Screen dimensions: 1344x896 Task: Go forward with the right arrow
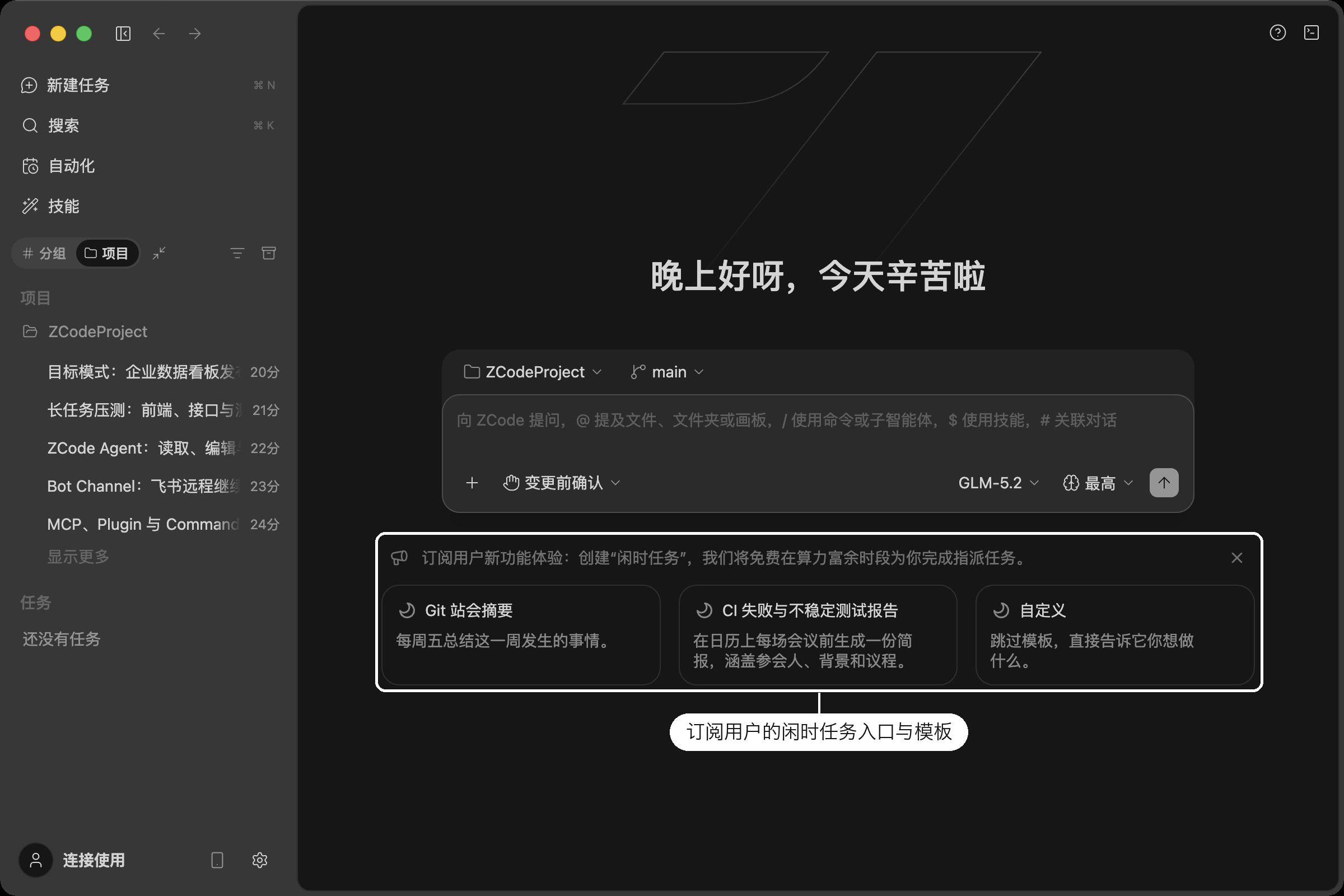[x=195, y=34]
